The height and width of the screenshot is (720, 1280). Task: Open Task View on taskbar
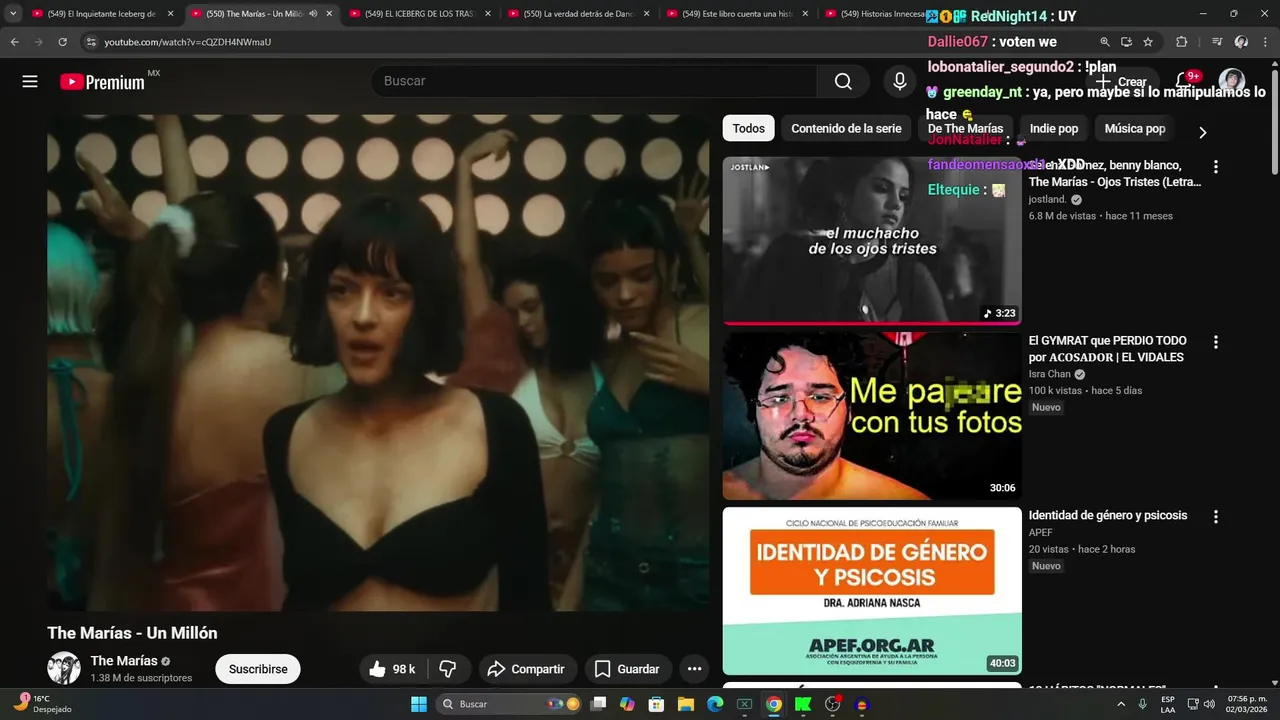point(598,704)
